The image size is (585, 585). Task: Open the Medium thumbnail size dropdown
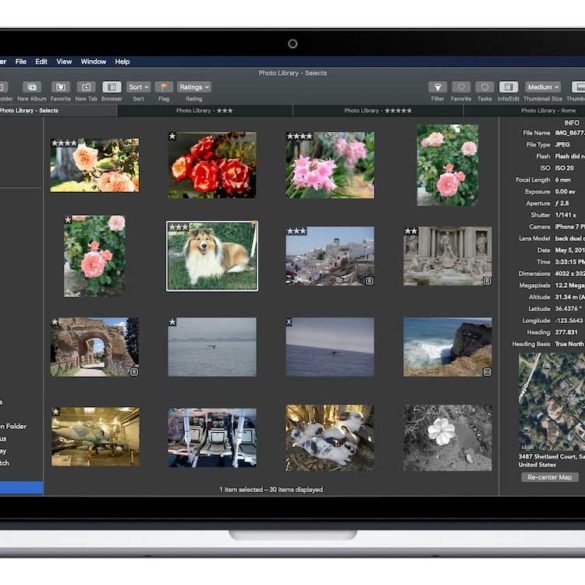click(543, 87)
